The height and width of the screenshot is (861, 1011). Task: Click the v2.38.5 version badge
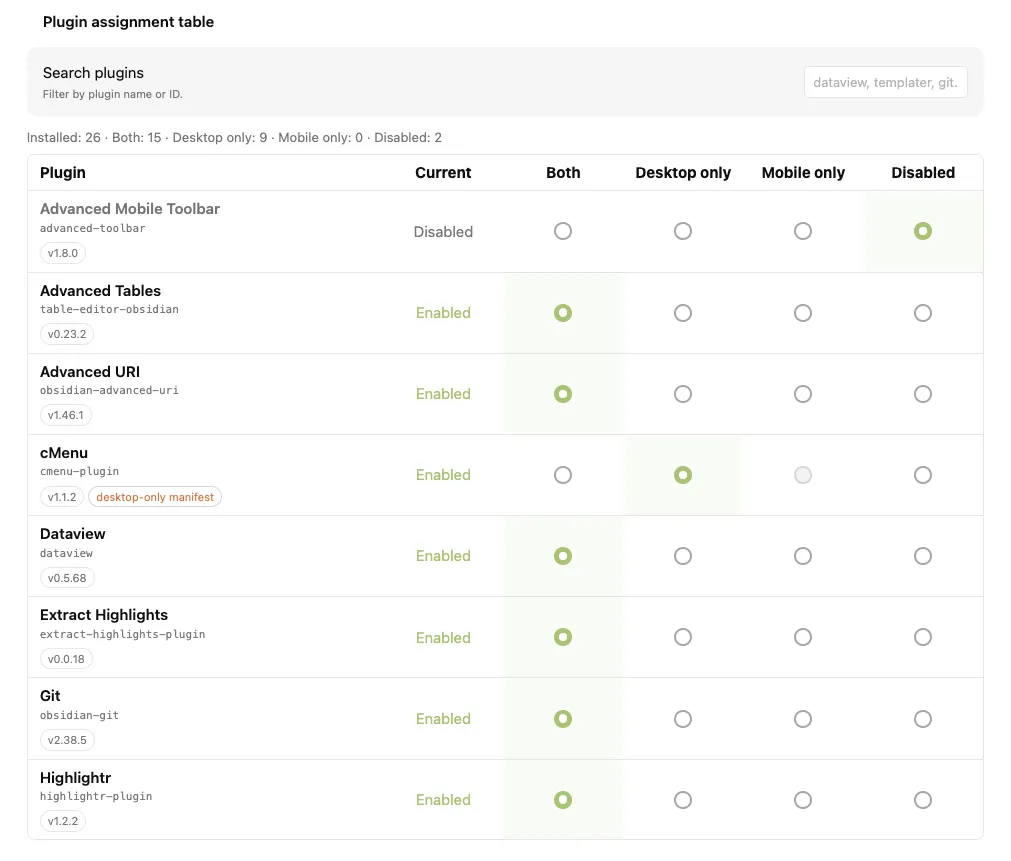pyautogui.click(x=67, y=740)
